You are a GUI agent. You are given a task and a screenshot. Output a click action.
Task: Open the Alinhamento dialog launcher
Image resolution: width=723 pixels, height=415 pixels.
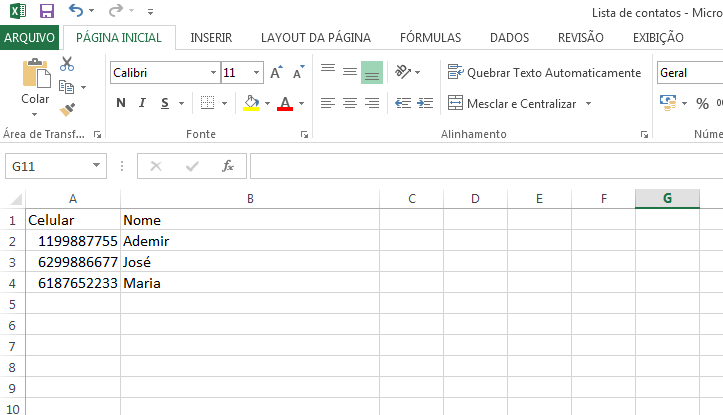(644, 135)
